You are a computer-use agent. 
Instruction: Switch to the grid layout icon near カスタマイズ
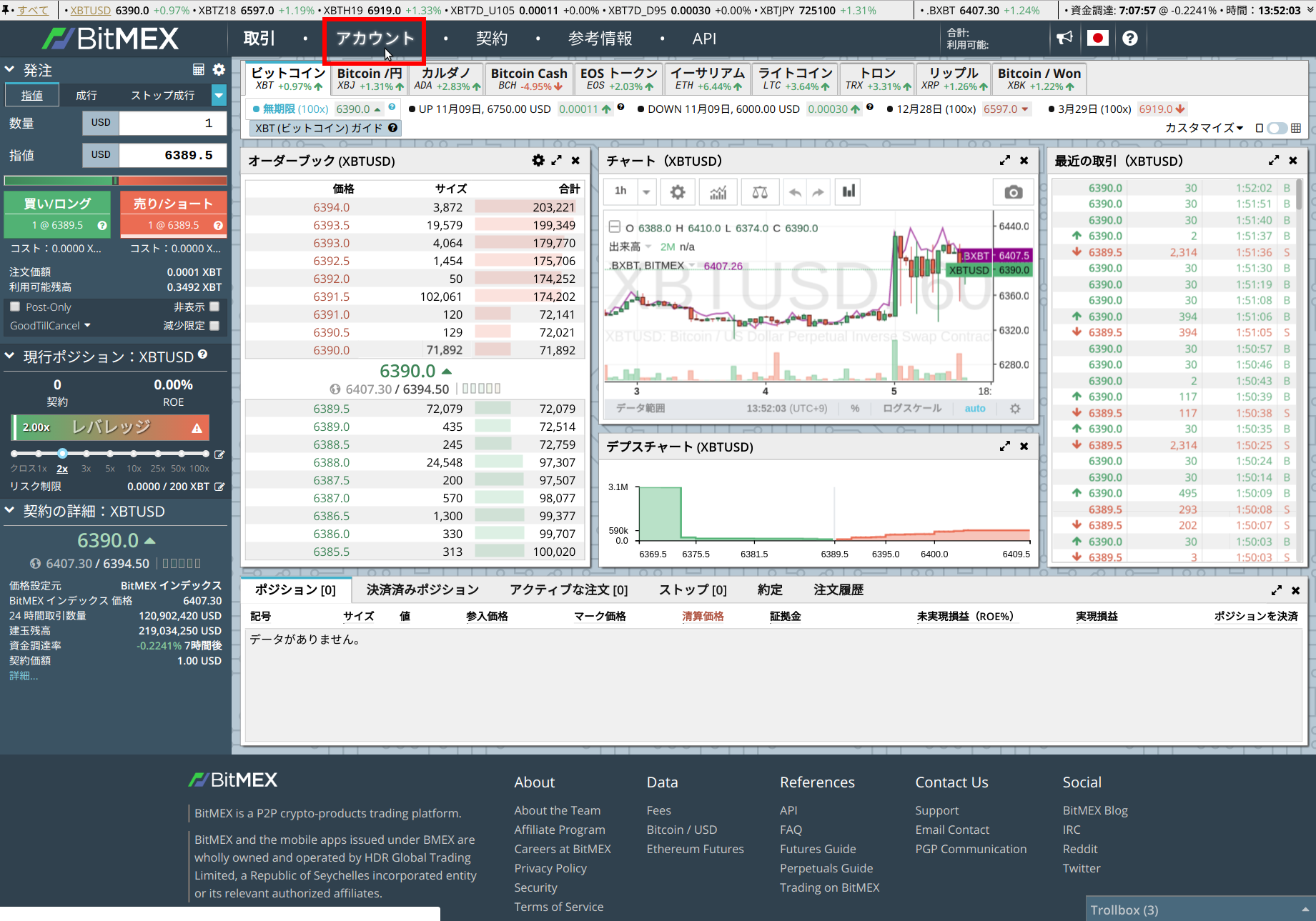[x=1296, y=128]
